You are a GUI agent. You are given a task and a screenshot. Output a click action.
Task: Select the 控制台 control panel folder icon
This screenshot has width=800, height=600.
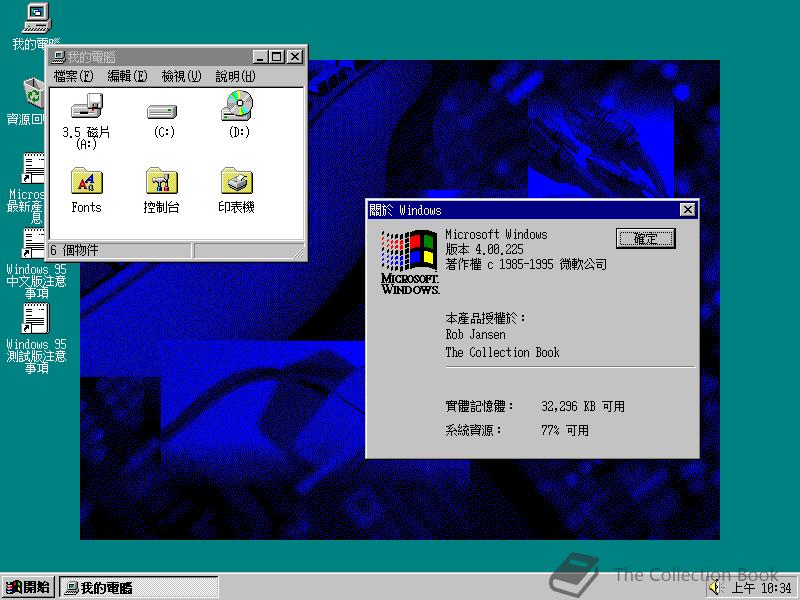point(162,181)
